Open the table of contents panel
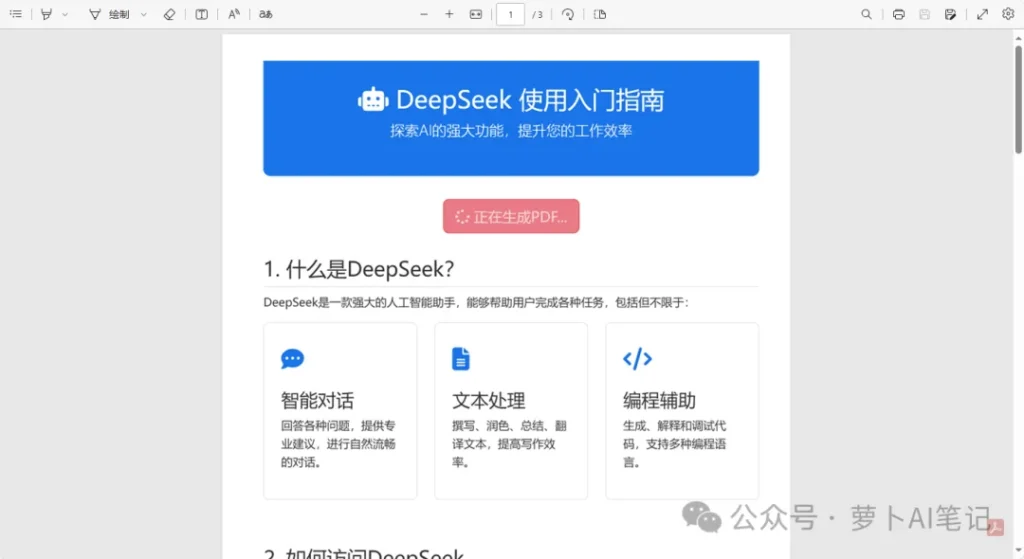Viewport: 1024px width, 559px height. click(x=15, y=14)
